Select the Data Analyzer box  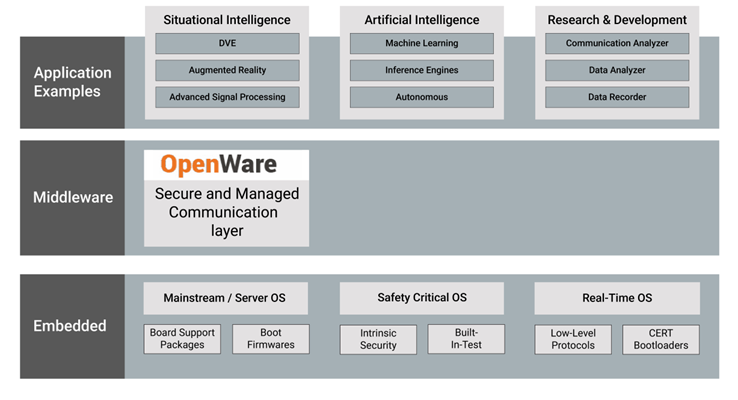(x=617, y=71)
